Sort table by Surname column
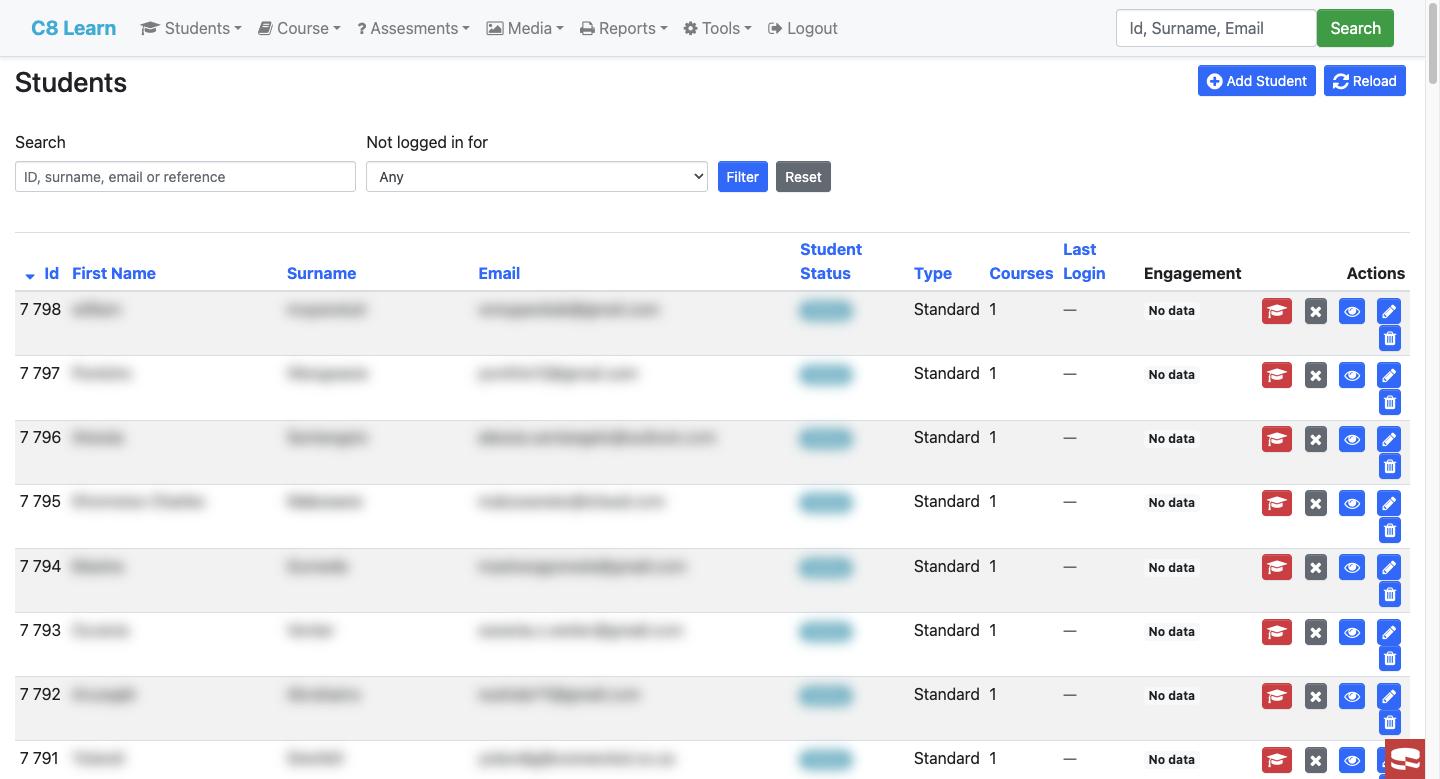 pyautogui.click(x=321, y=273)
